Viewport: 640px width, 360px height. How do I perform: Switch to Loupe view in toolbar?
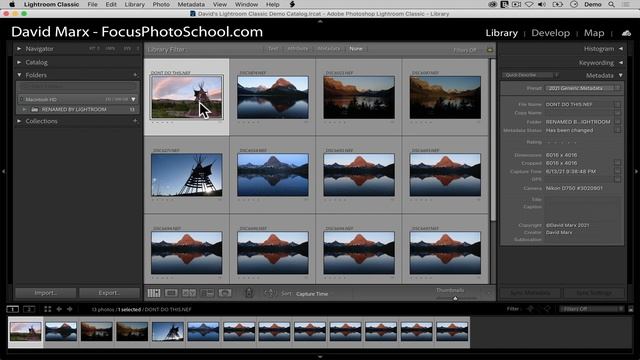[x=171, y=293]
